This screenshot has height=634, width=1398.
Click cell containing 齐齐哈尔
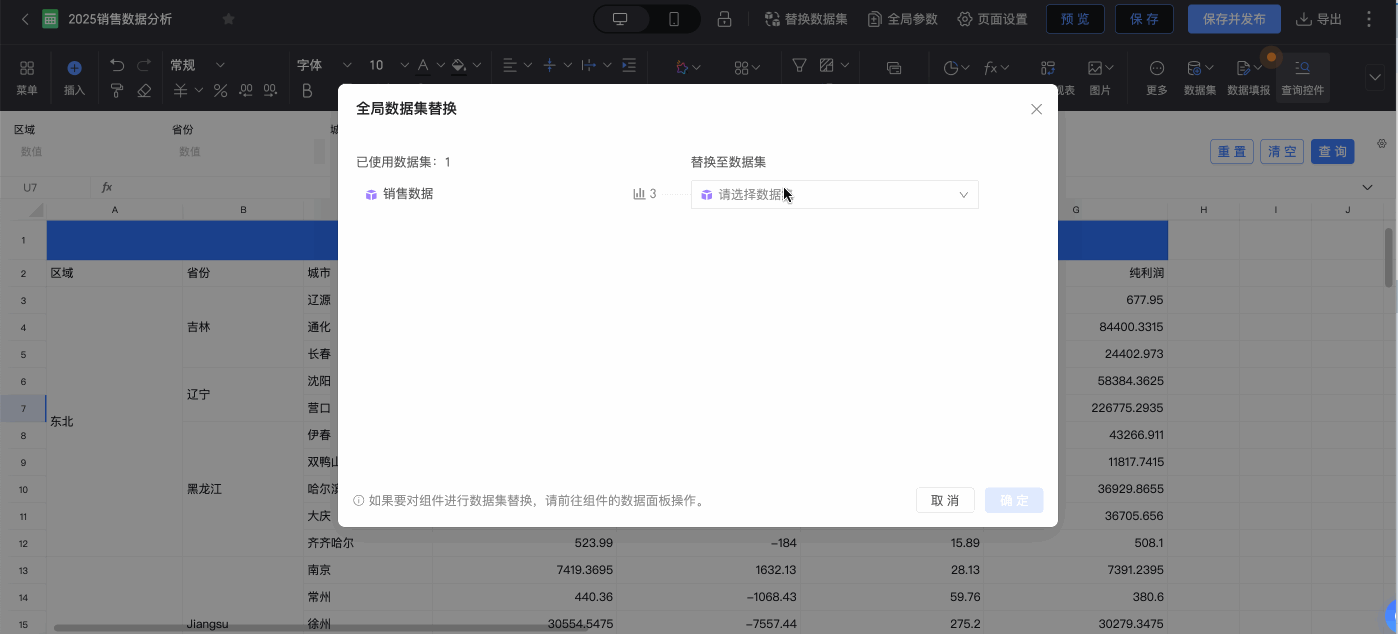tap(368, 543)
